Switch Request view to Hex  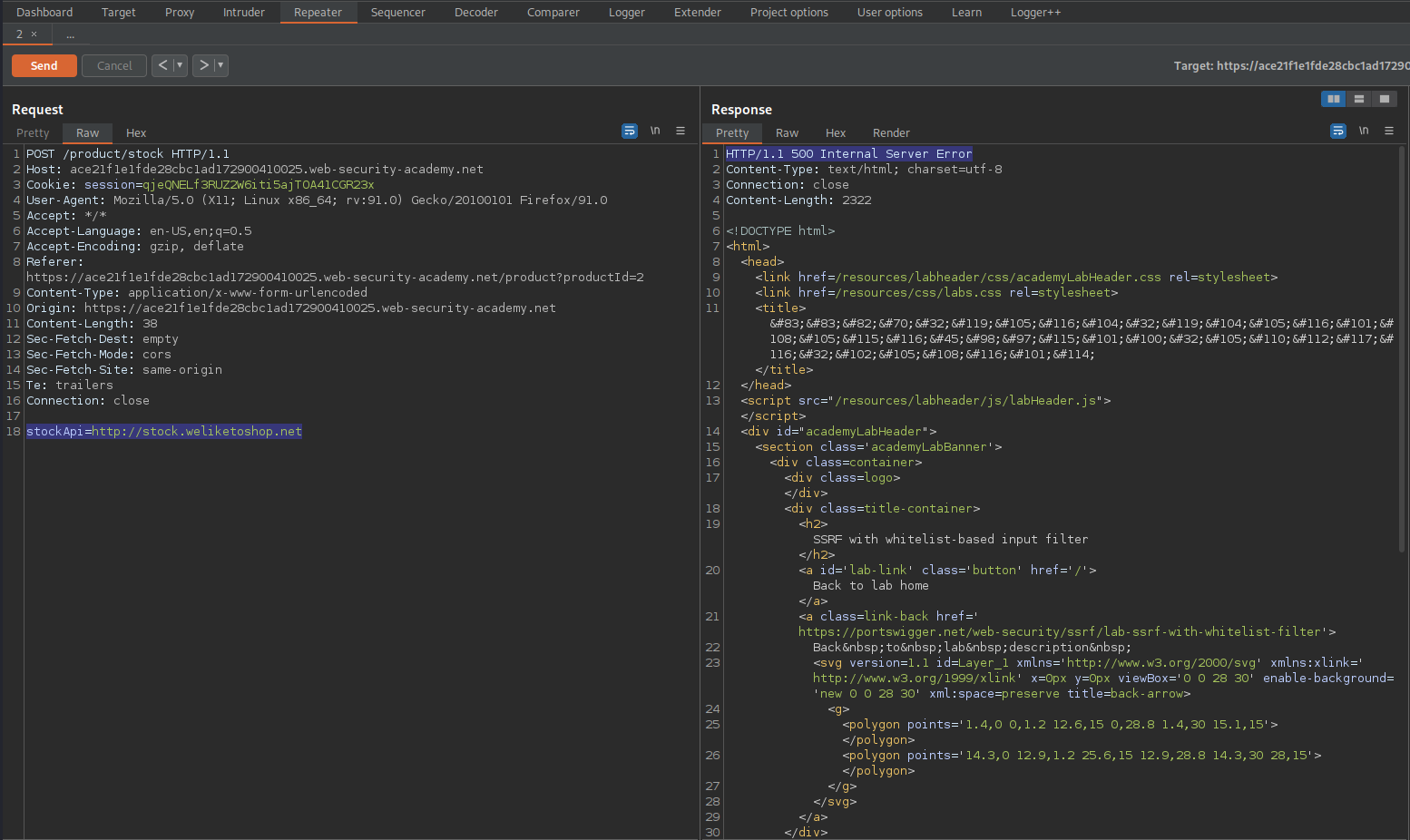click(x=136, y=132)
